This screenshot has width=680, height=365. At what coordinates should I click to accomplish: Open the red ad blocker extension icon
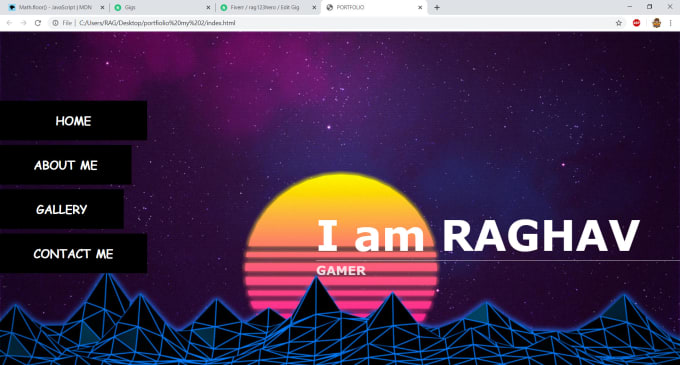(636, 23)
